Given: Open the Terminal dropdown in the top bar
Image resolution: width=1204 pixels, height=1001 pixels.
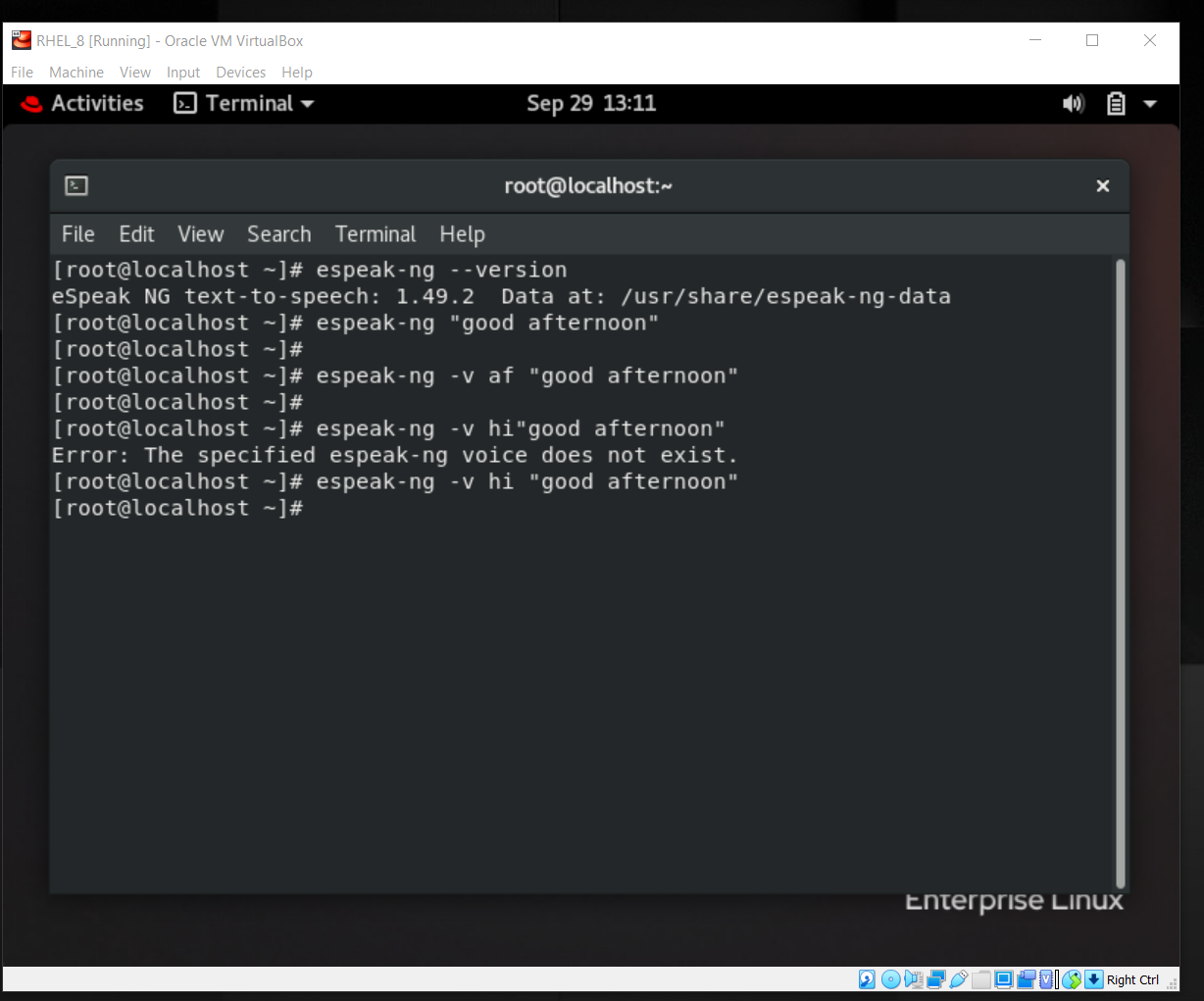Looking at the screenshot, I should pyautogui.click(x=242, y=103).
